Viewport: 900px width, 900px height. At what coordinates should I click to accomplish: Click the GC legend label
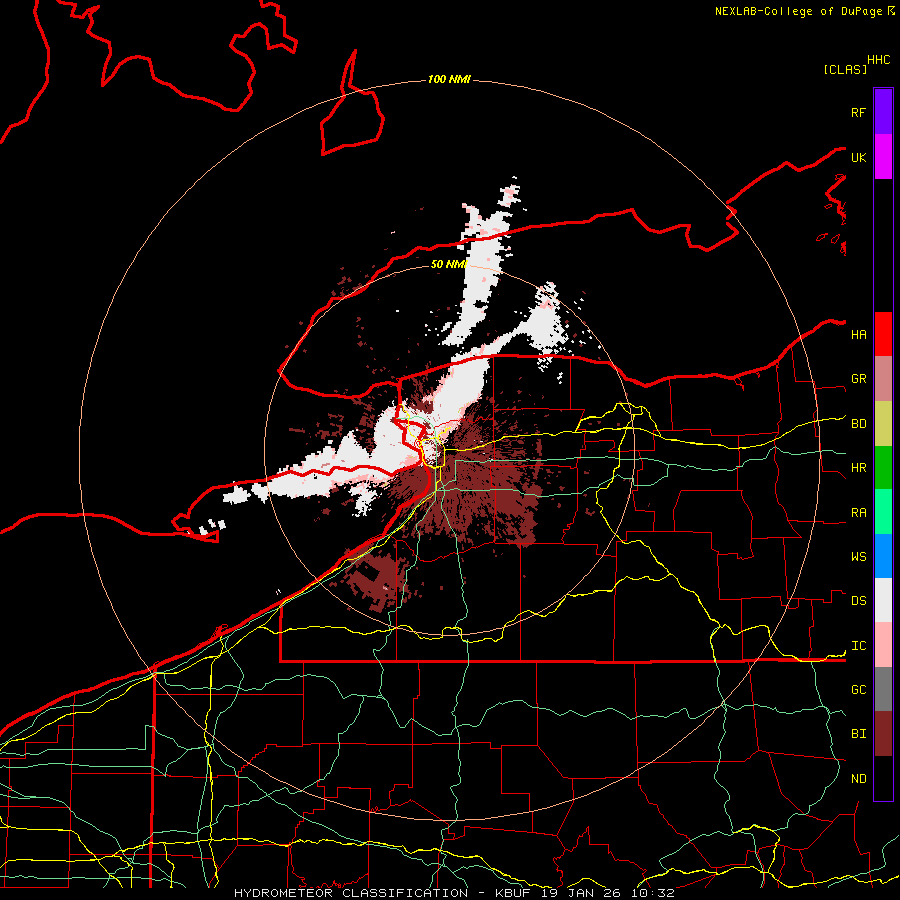[858, 690]
